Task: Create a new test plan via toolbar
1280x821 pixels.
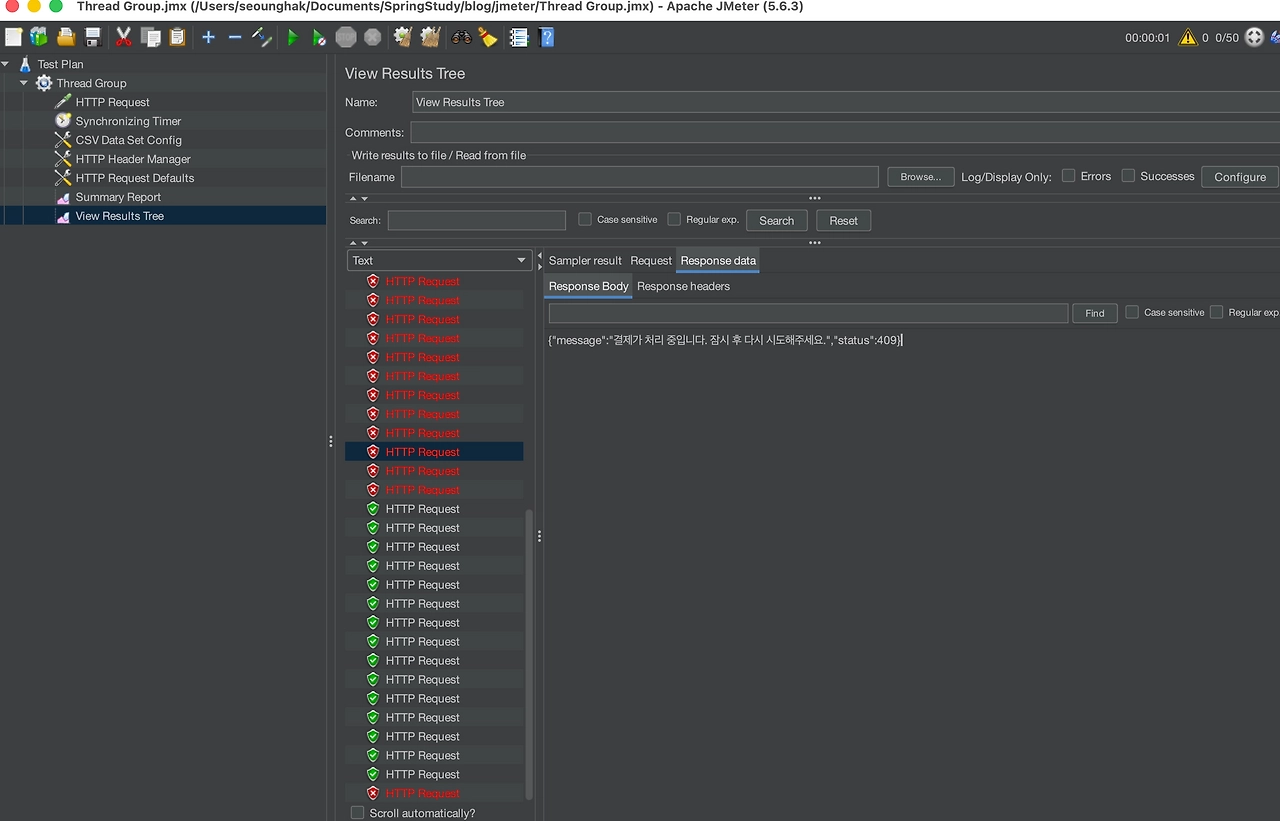Action: click(x=13, y=37)
